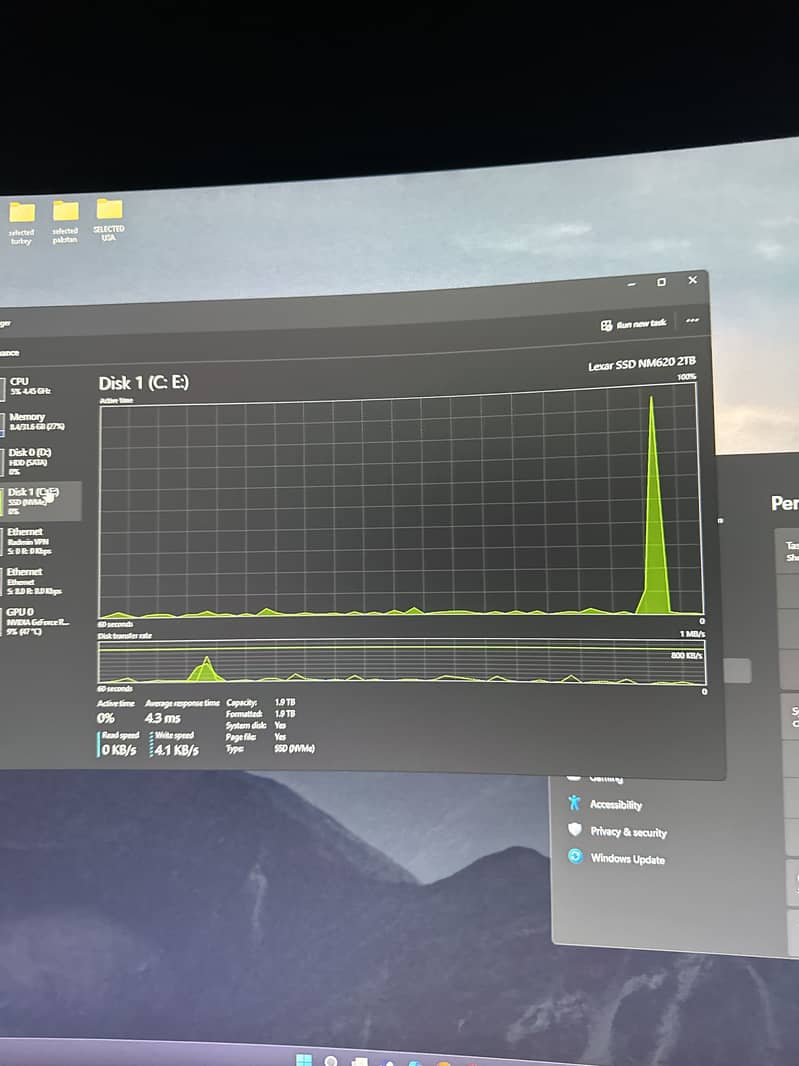This screenshot has width=799, height=1066.
Task: Open the 'SELECTED USA' desktop folder
Action: tap(109, 209)
